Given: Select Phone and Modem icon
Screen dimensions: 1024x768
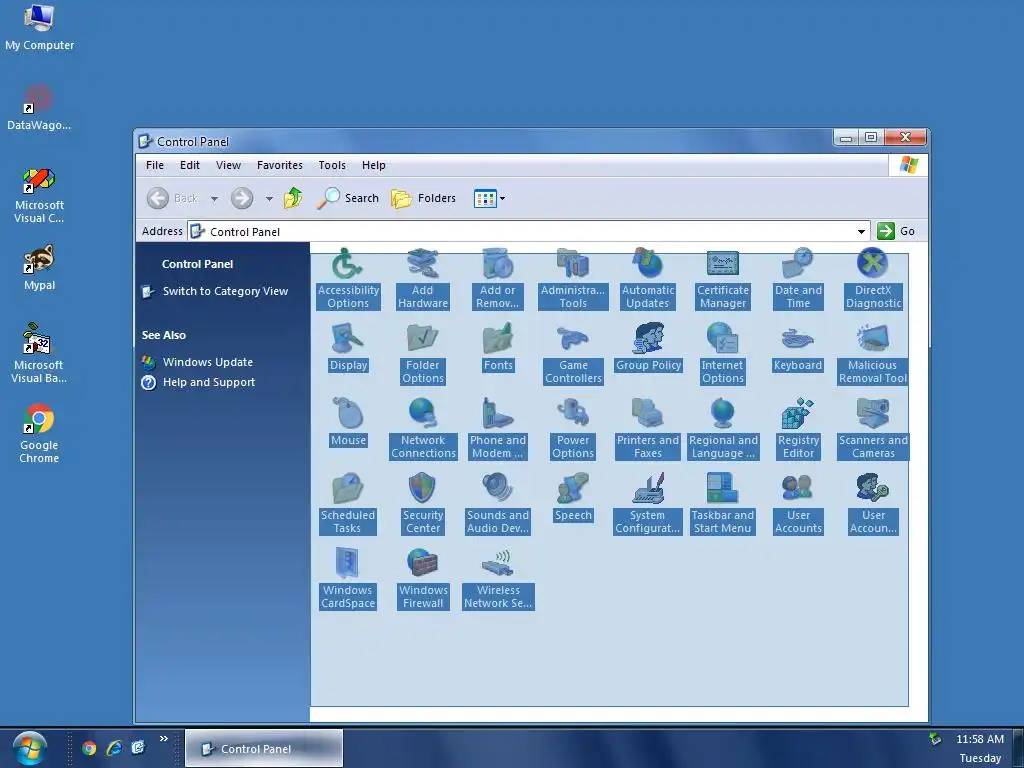Looking at the screenshot, I should (x=498, y=430).
